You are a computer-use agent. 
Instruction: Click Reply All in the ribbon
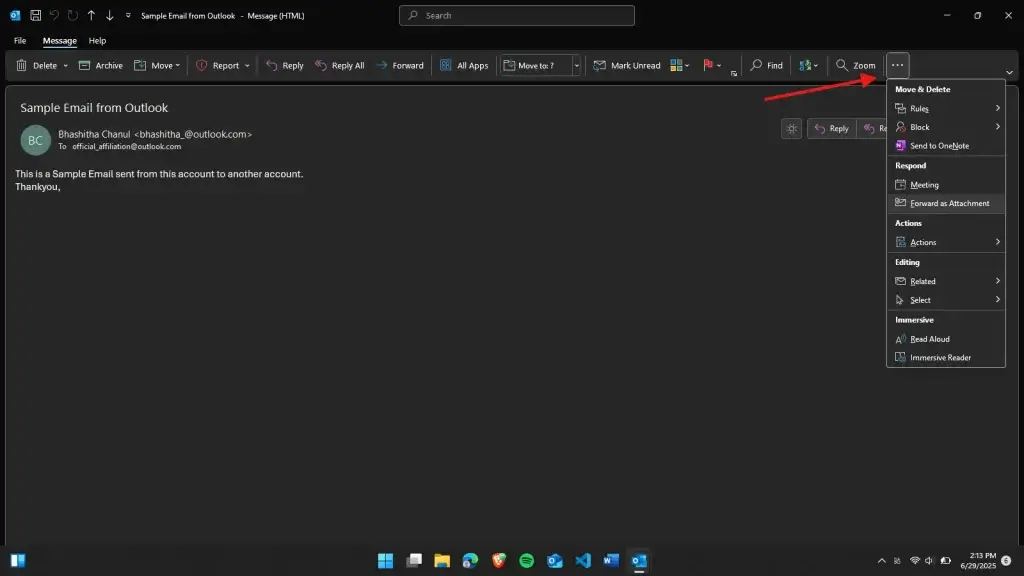coord(340,65)
